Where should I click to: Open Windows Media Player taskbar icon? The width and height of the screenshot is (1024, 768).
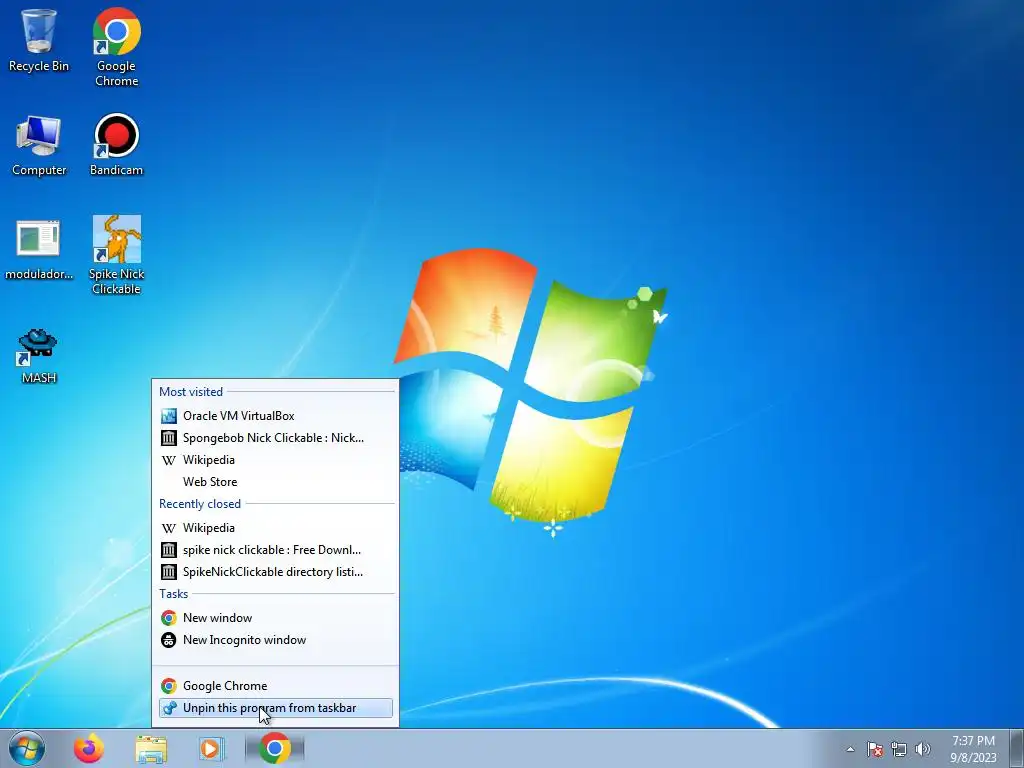(211, 748)
